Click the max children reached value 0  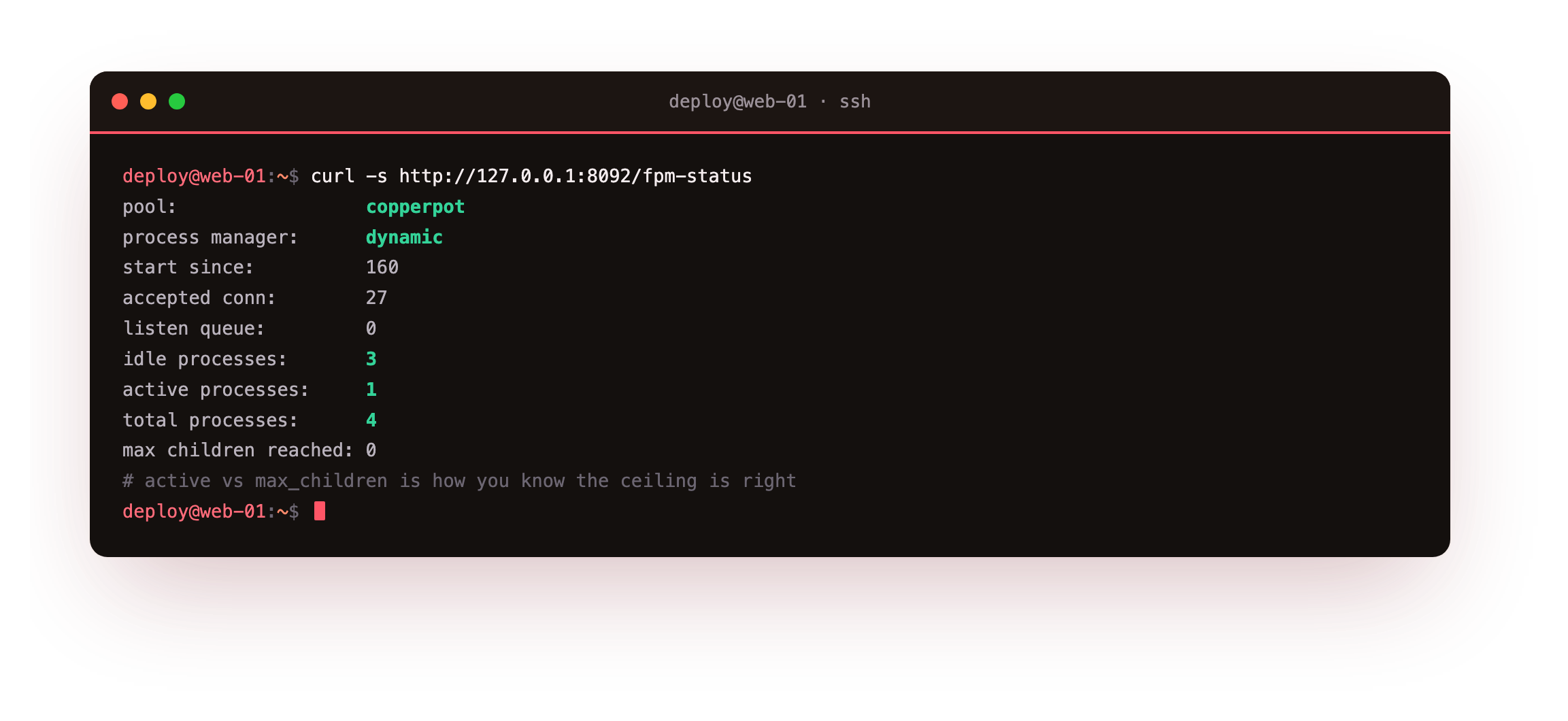coord(371,450)
